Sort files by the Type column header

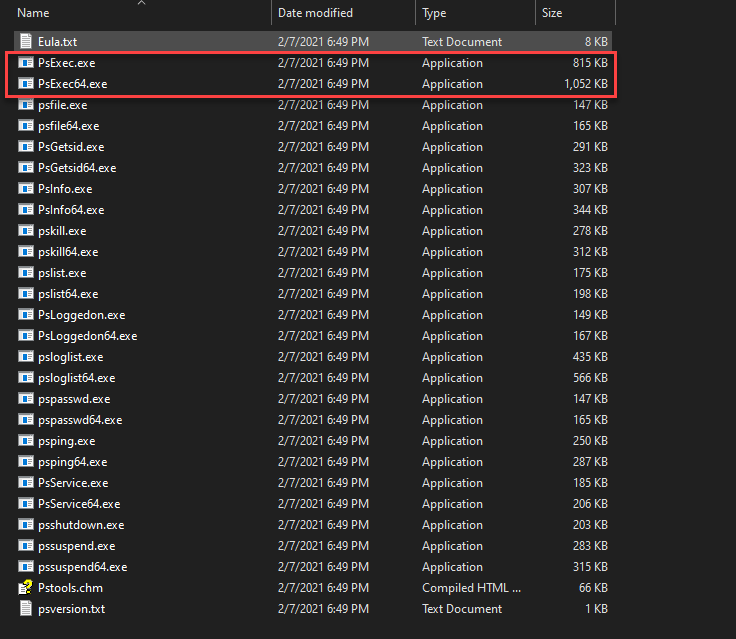[x=434, y=13]
